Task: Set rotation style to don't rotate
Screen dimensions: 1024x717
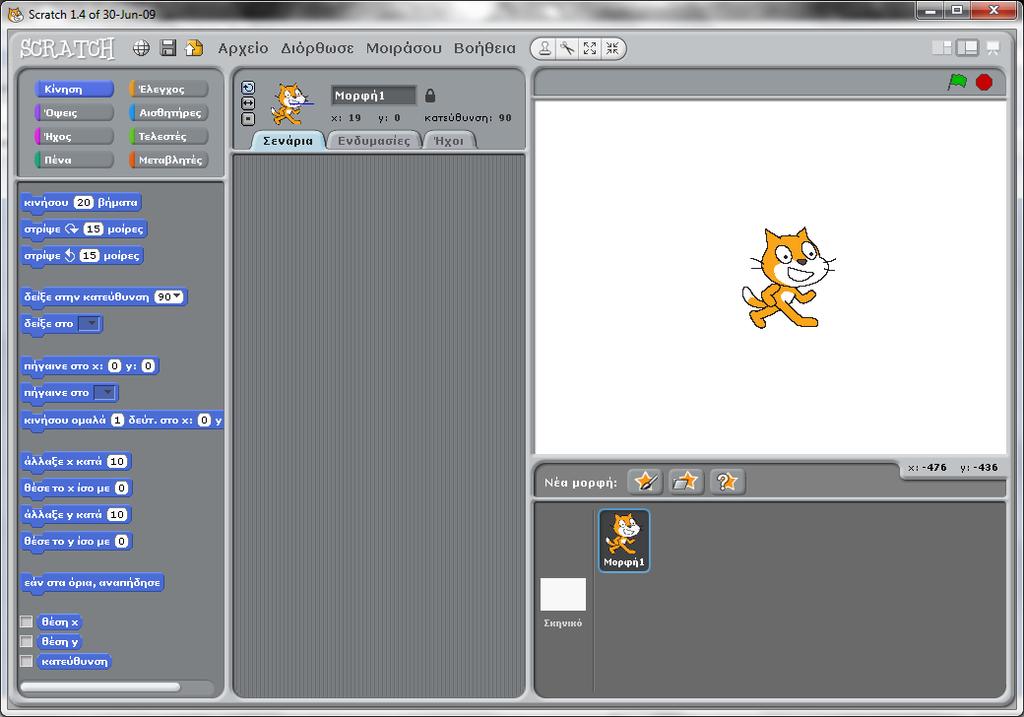Action: (248, 119)
